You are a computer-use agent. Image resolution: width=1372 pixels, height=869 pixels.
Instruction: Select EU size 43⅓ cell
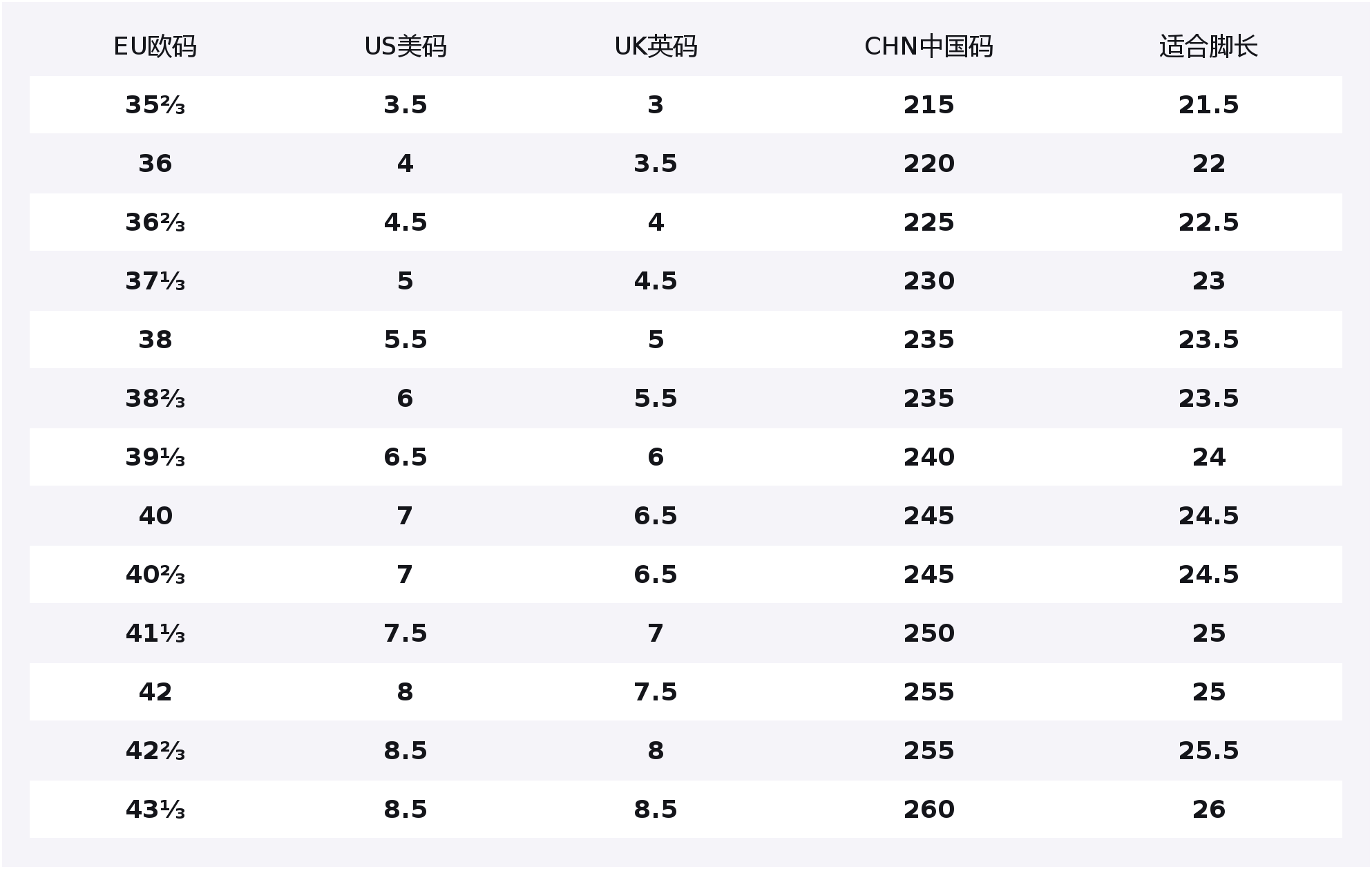[x=155, y=810]
